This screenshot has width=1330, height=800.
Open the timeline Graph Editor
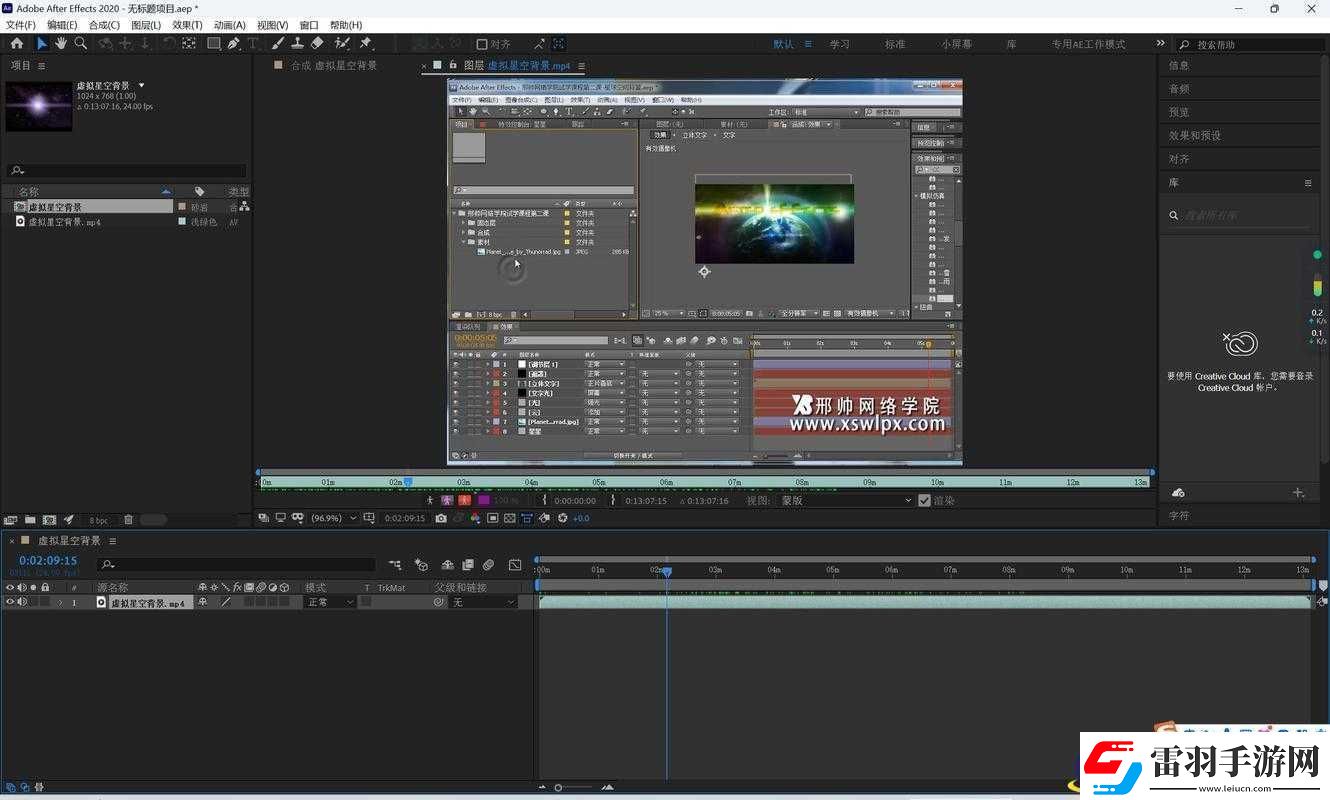point(515,565)
